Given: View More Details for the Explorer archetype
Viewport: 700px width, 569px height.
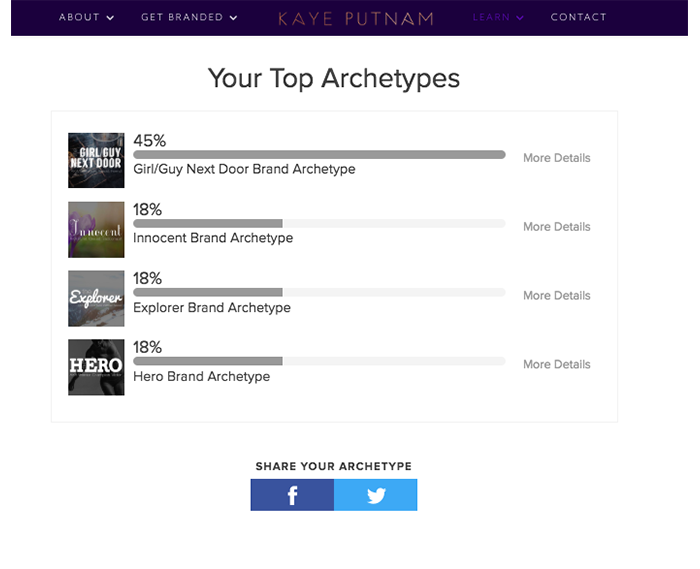Looking at the screenshot, I should point(557,295).
